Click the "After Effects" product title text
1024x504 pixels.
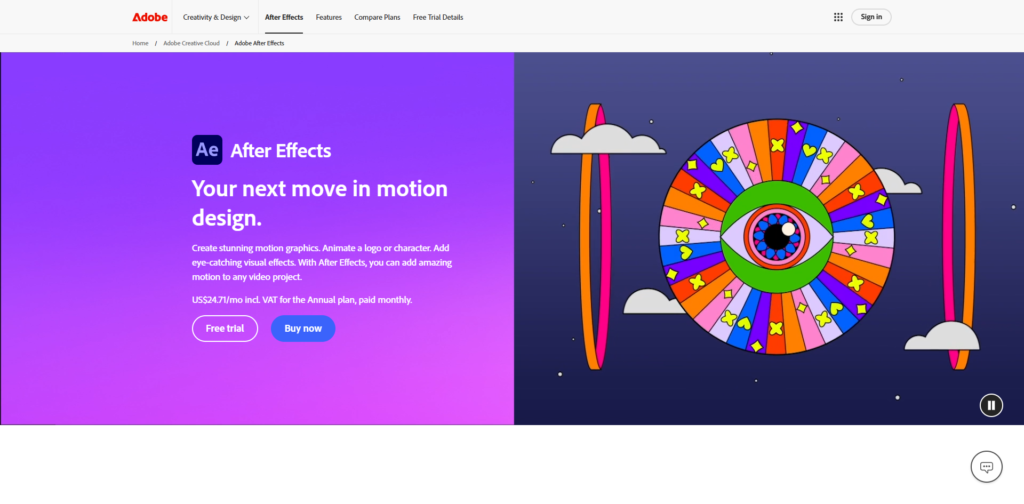click(281, 151)
